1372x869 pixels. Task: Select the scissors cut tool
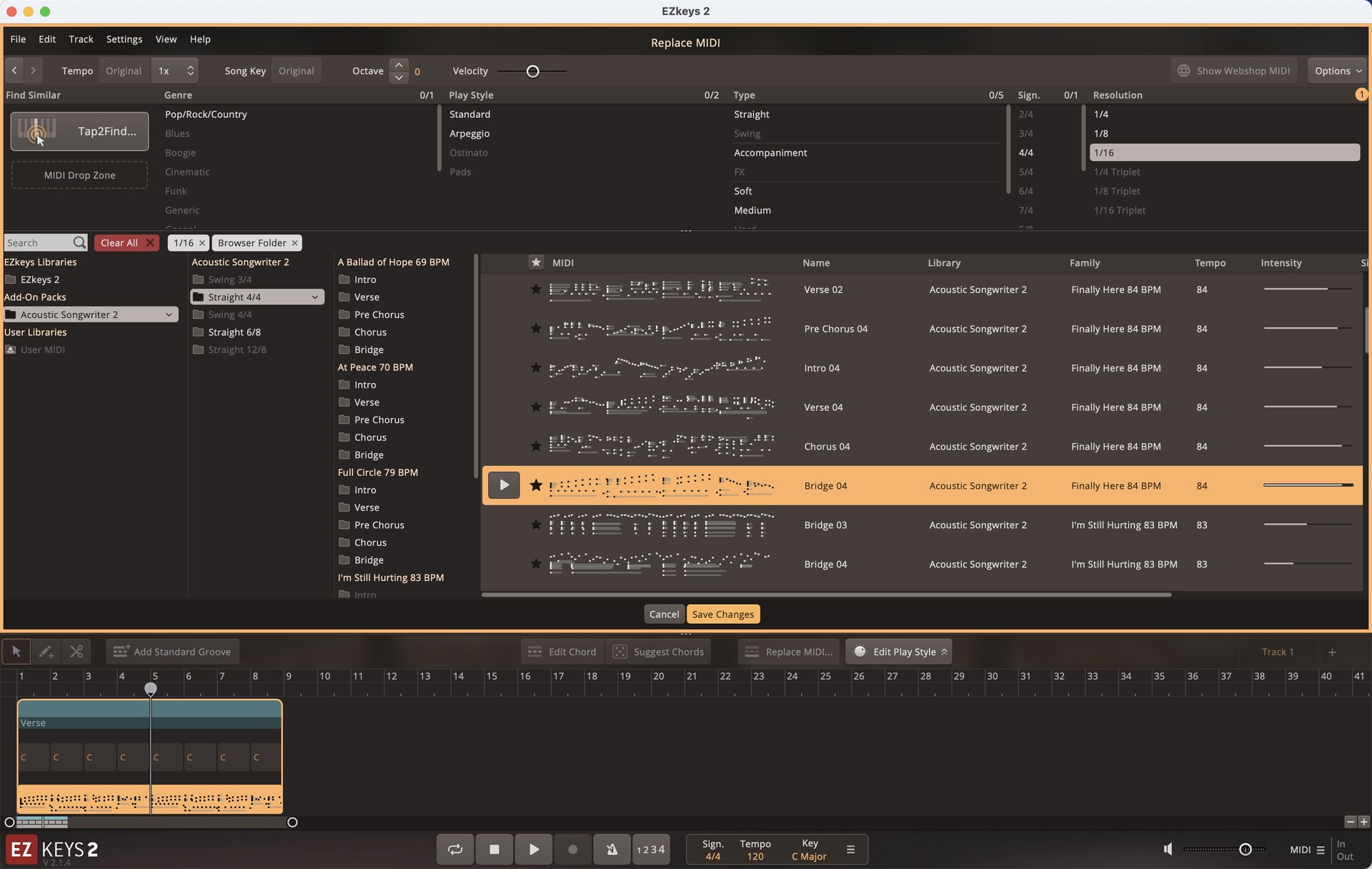(76, 651)
